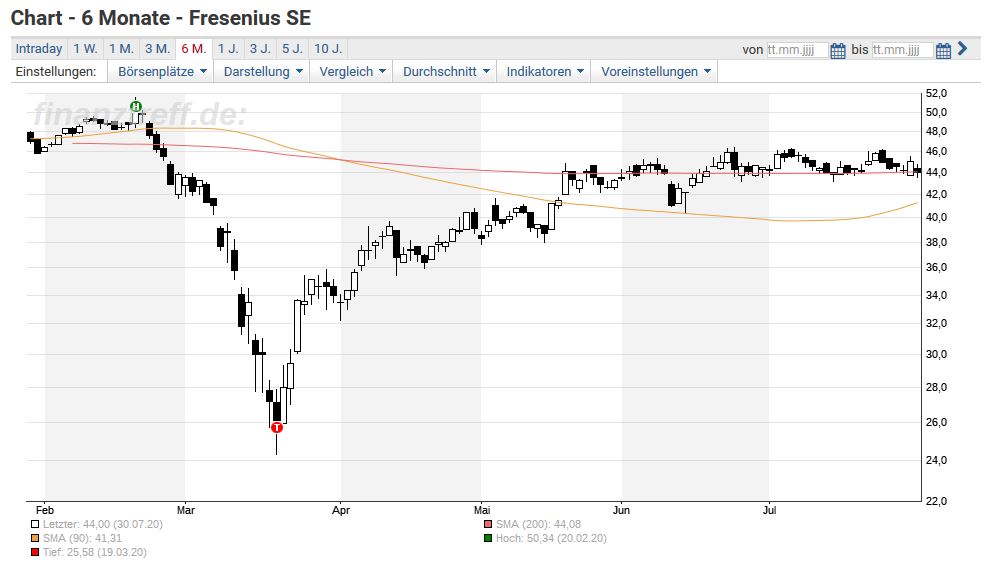
Task: Focus the von start date input field
Action: pyautogui.click(x=797, y=50)
